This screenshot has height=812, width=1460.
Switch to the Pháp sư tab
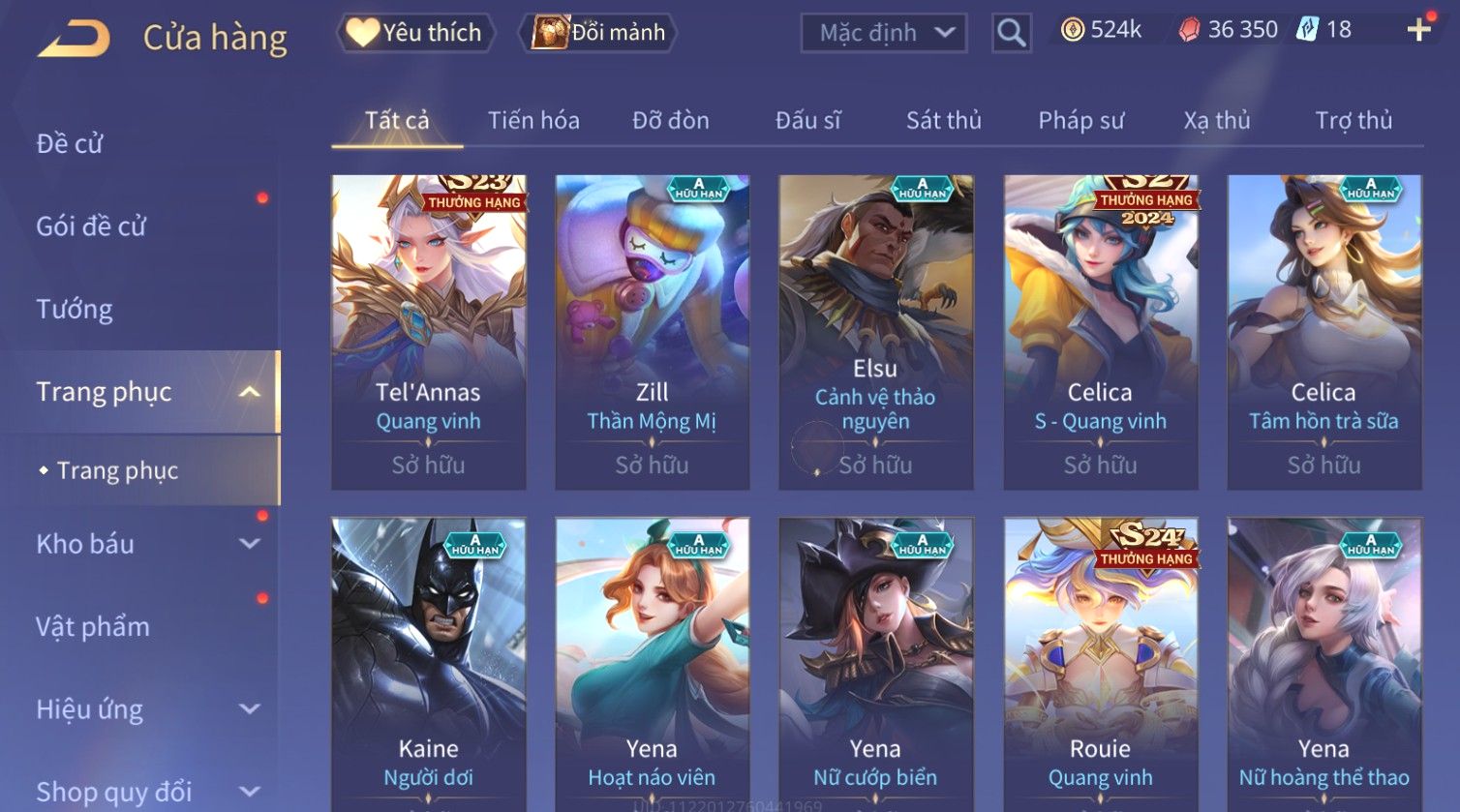pos(1081,120)
